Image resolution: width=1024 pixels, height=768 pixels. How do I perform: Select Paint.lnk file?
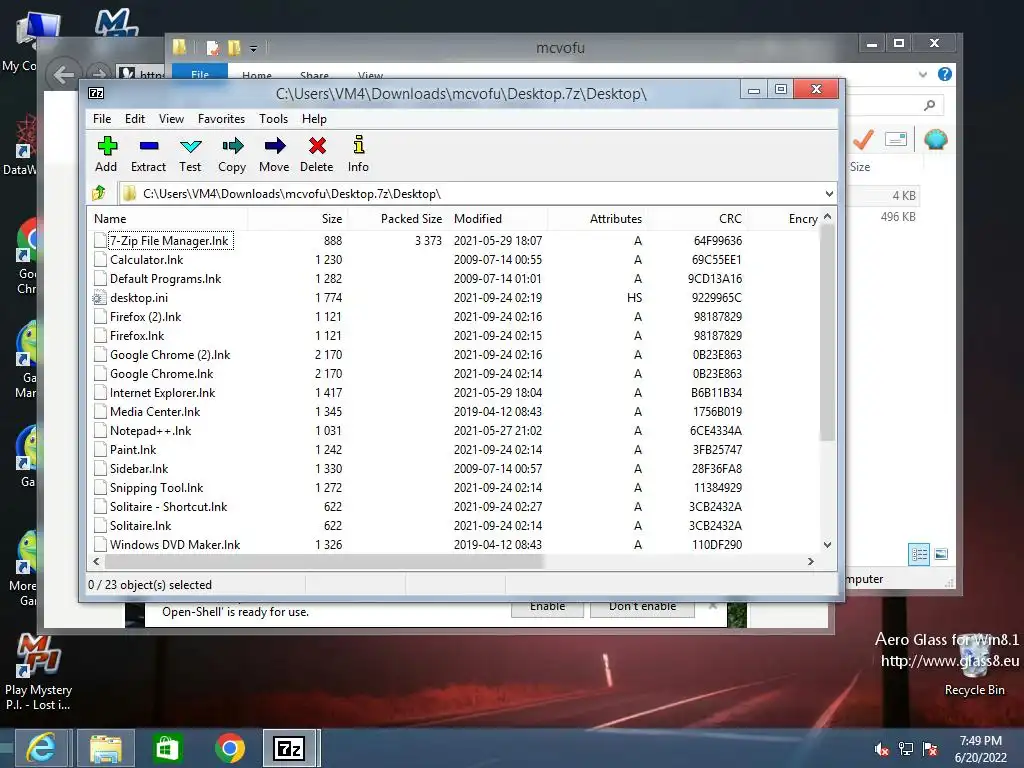tap(133, 449)
